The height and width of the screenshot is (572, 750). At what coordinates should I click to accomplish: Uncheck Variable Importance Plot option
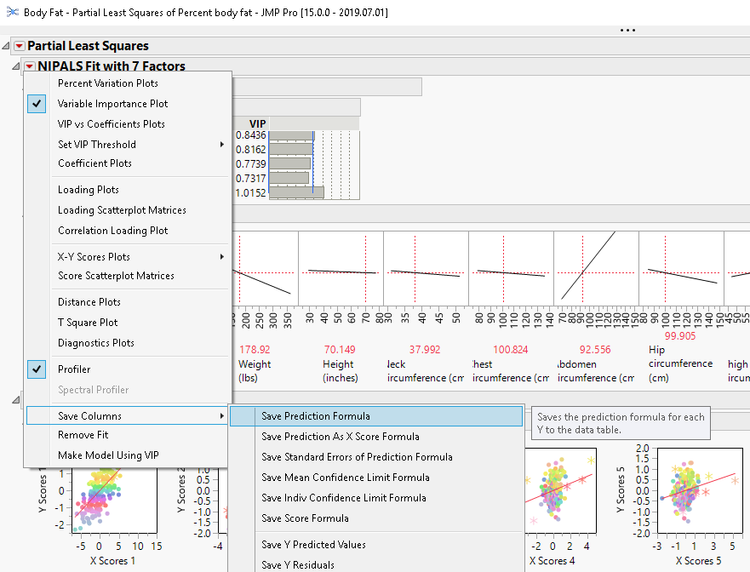click(x=112, y=104)
